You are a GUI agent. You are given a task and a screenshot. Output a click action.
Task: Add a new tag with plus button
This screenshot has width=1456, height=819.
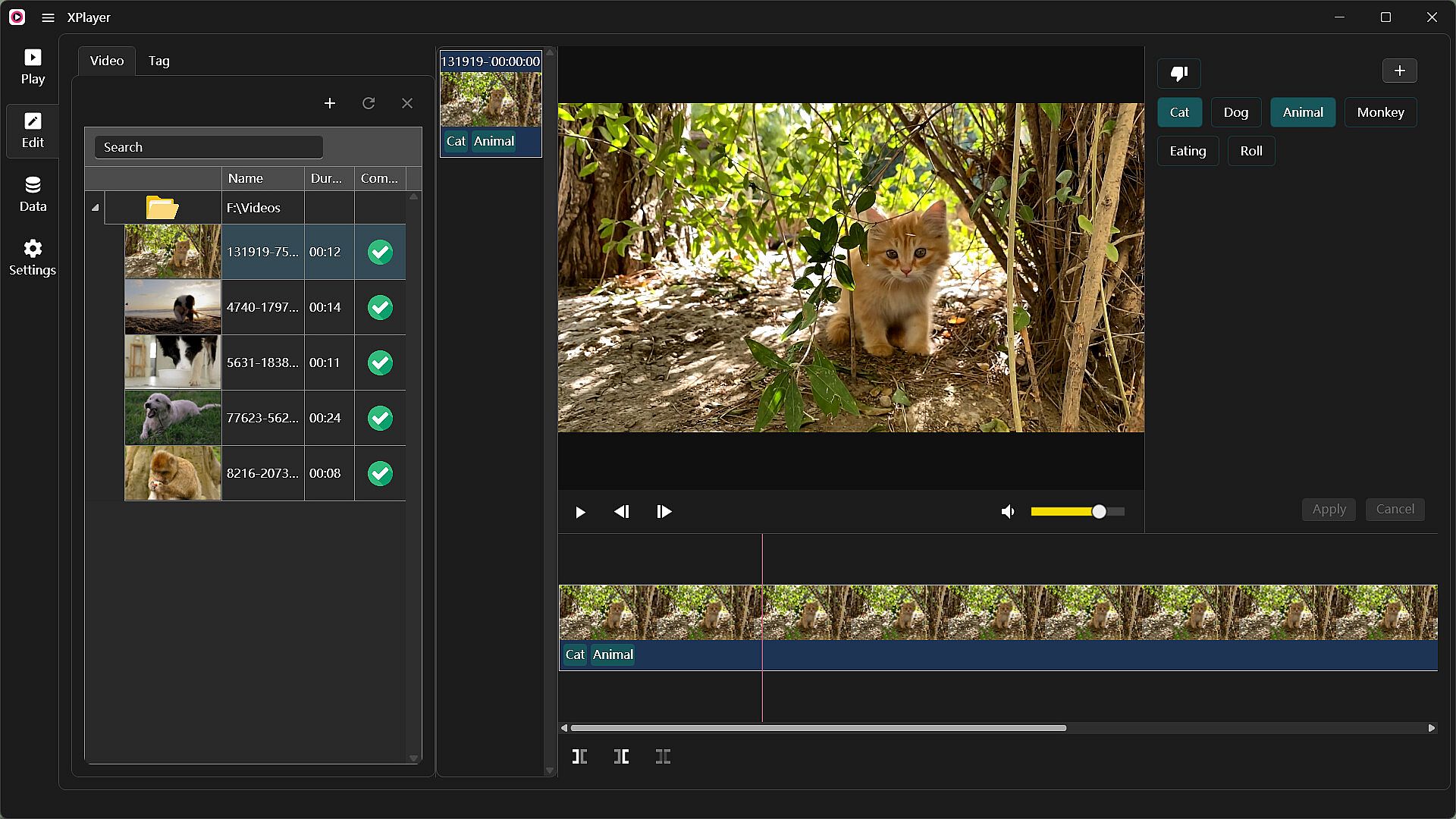(1399, 71)
